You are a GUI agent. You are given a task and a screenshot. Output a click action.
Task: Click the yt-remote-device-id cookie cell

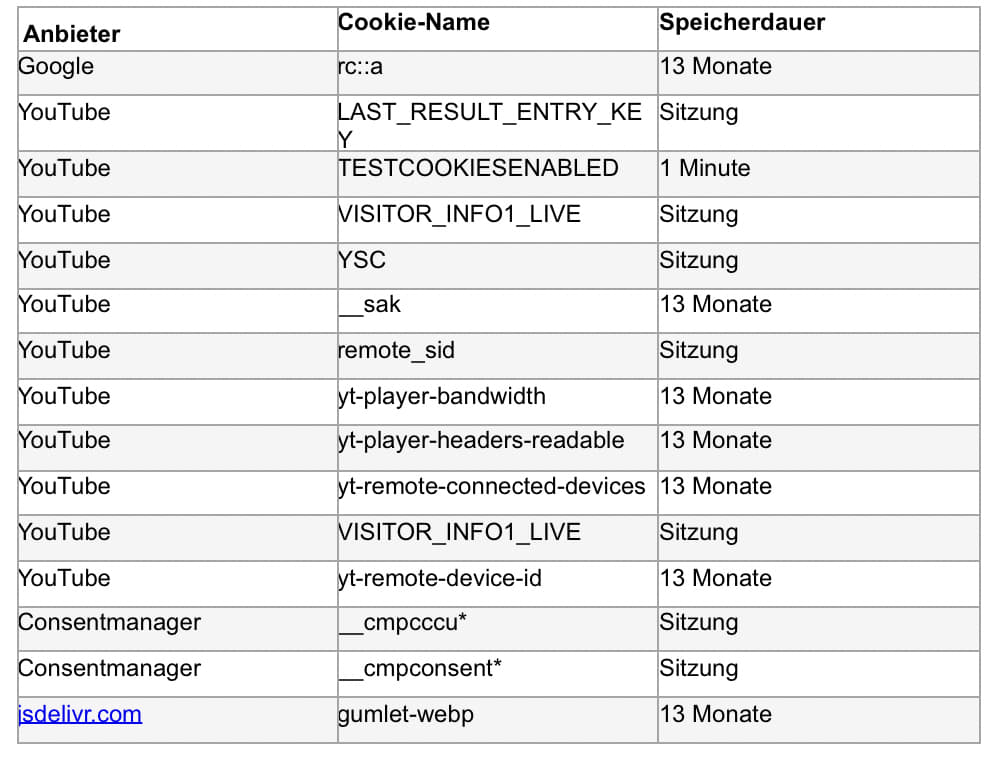440,578
